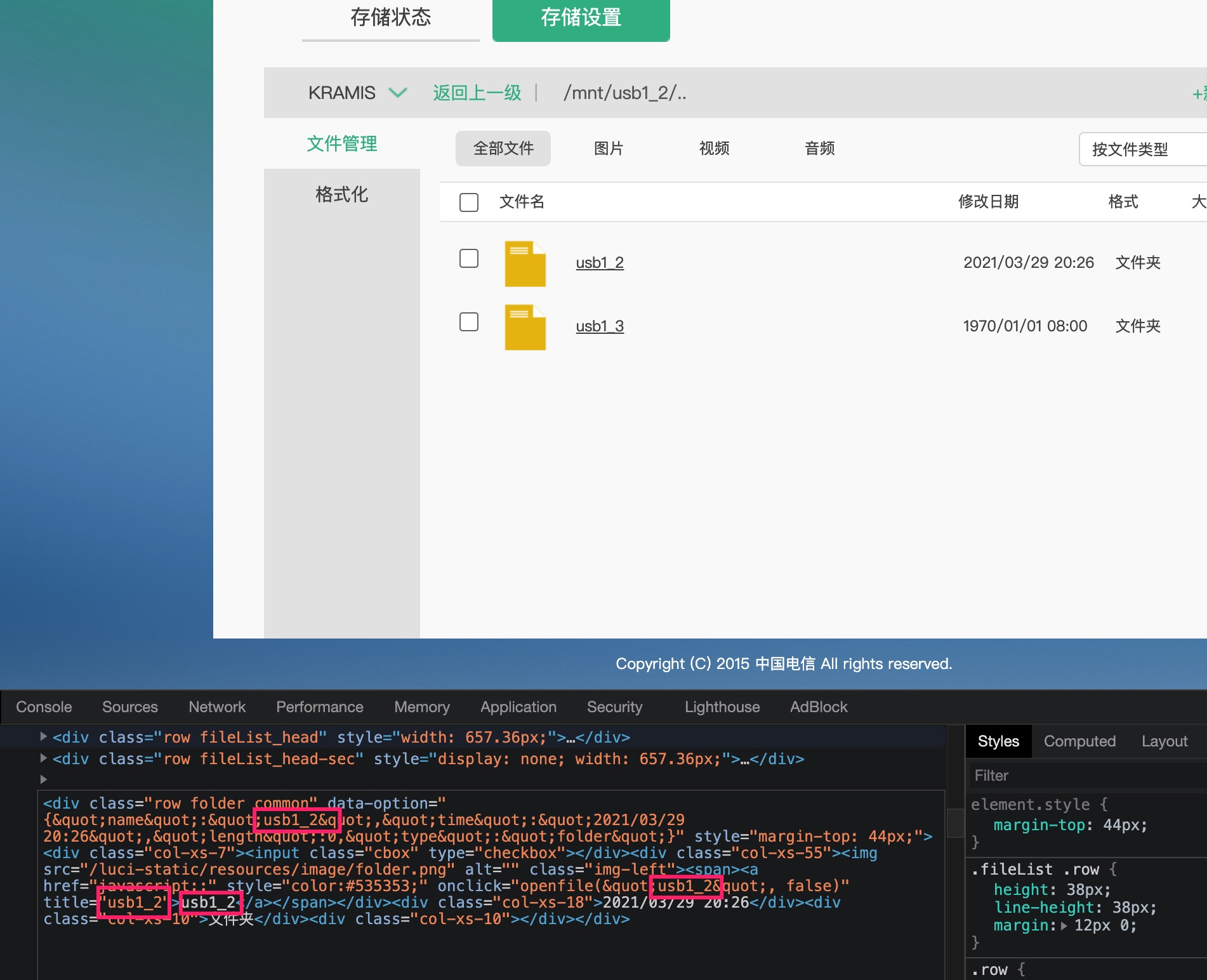Click the styles Filter input field

click(1086, 776)
